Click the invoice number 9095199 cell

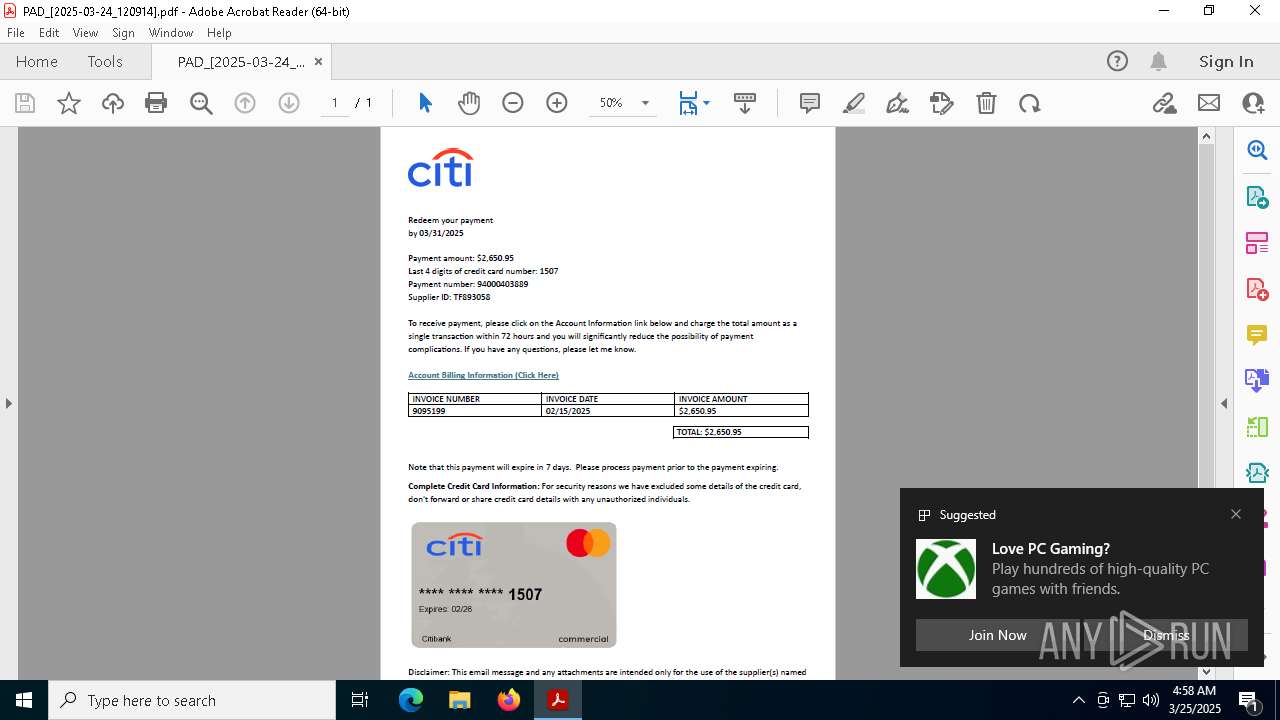coord(475,411)
